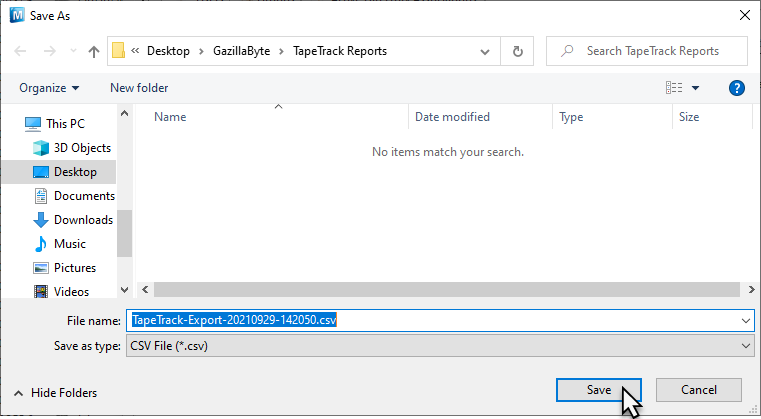This screenshot has height=419, width=761.
Task: Go back using the back arrow
Action: pos(20,51)
